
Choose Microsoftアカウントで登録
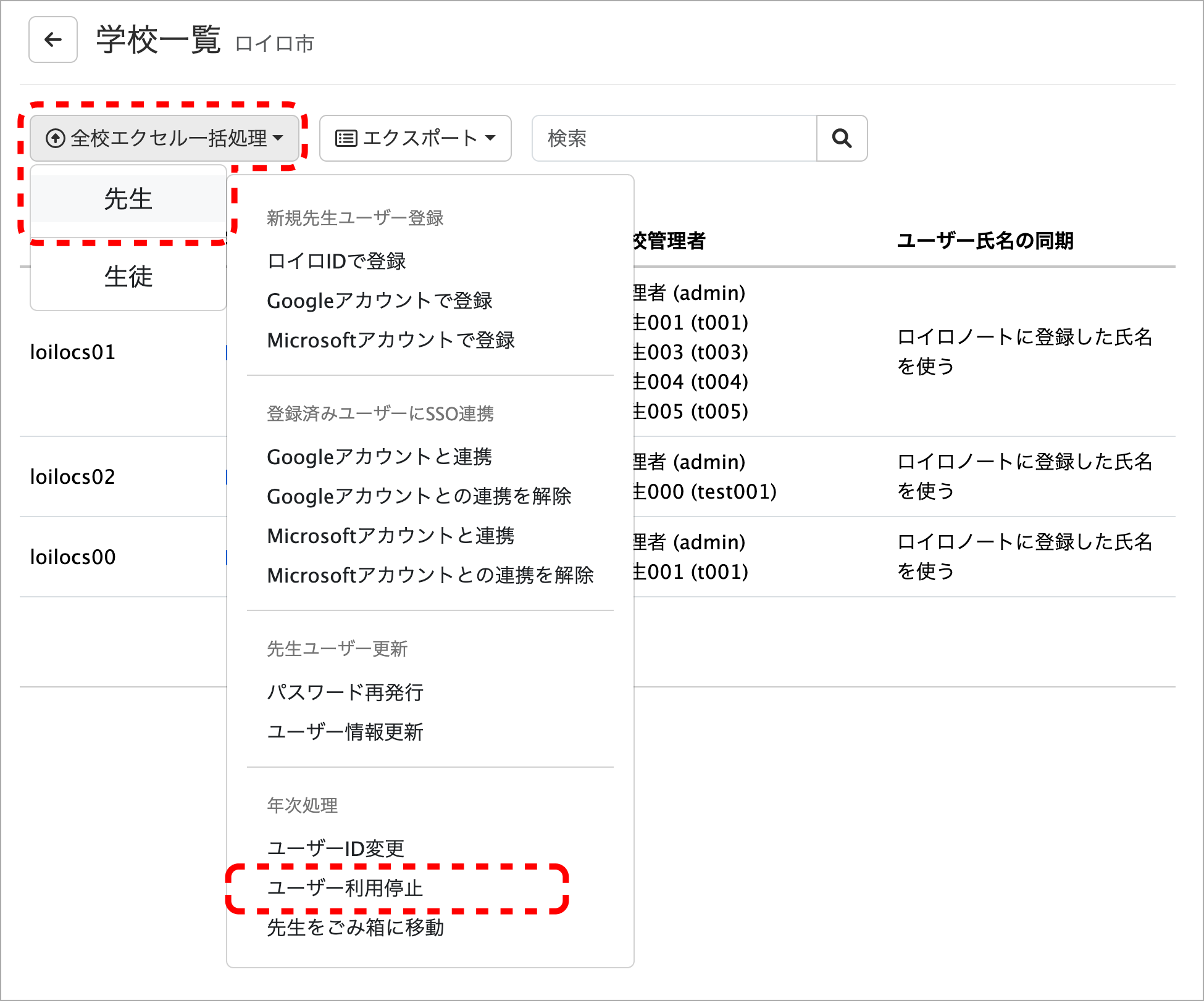pyautogui.click(x=390, y=340)
